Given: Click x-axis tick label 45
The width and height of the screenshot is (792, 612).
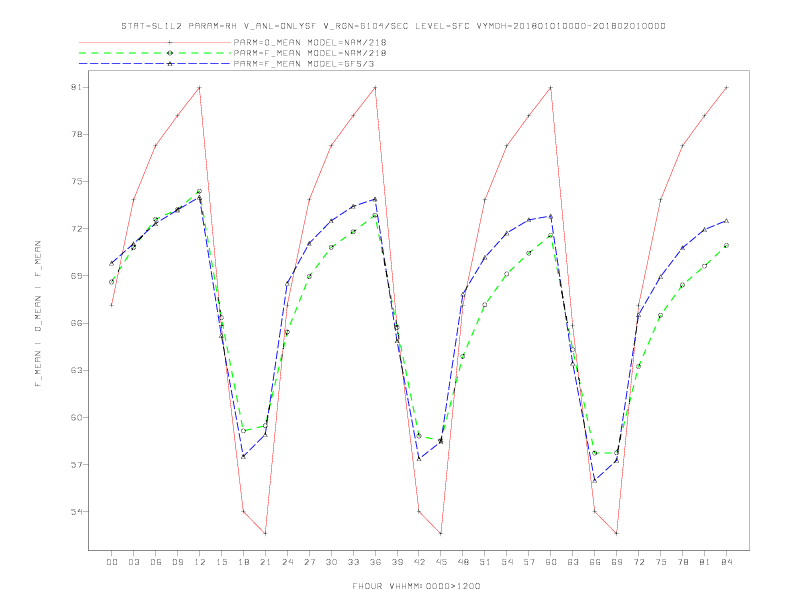Looking at the screenshot, I should click(441, 562).
